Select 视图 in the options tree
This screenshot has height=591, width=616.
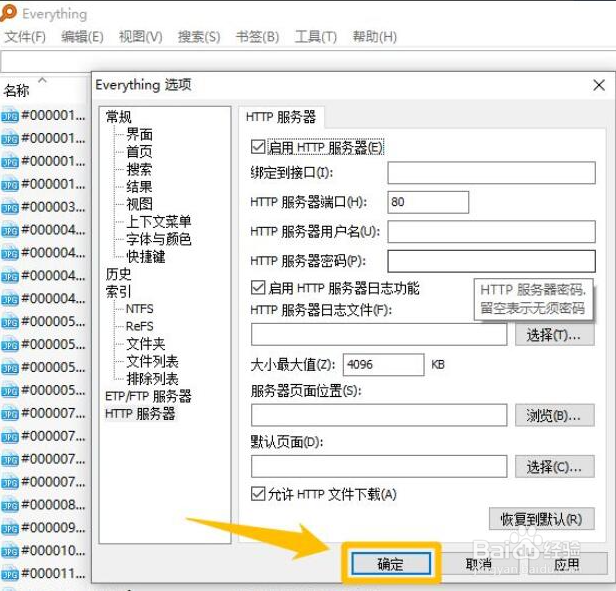pyautogui.click(x=139, y=204)
